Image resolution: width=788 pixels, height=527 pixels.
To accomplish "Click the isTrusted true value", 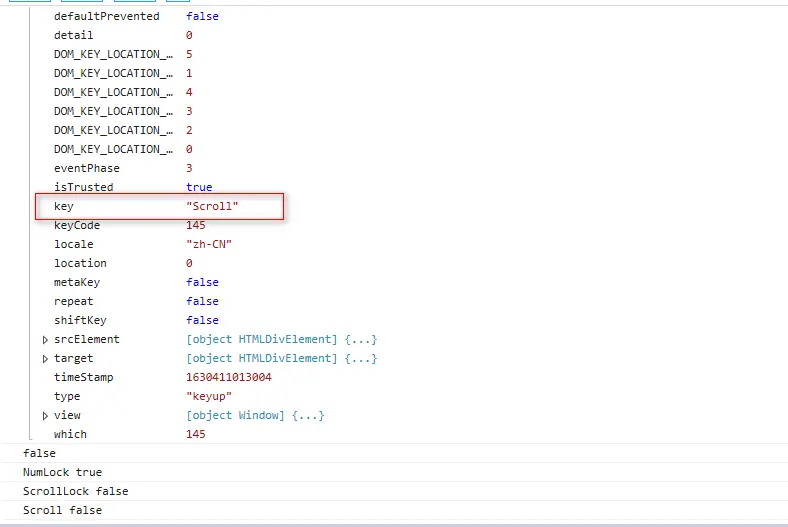I will [x=199, y=187].
